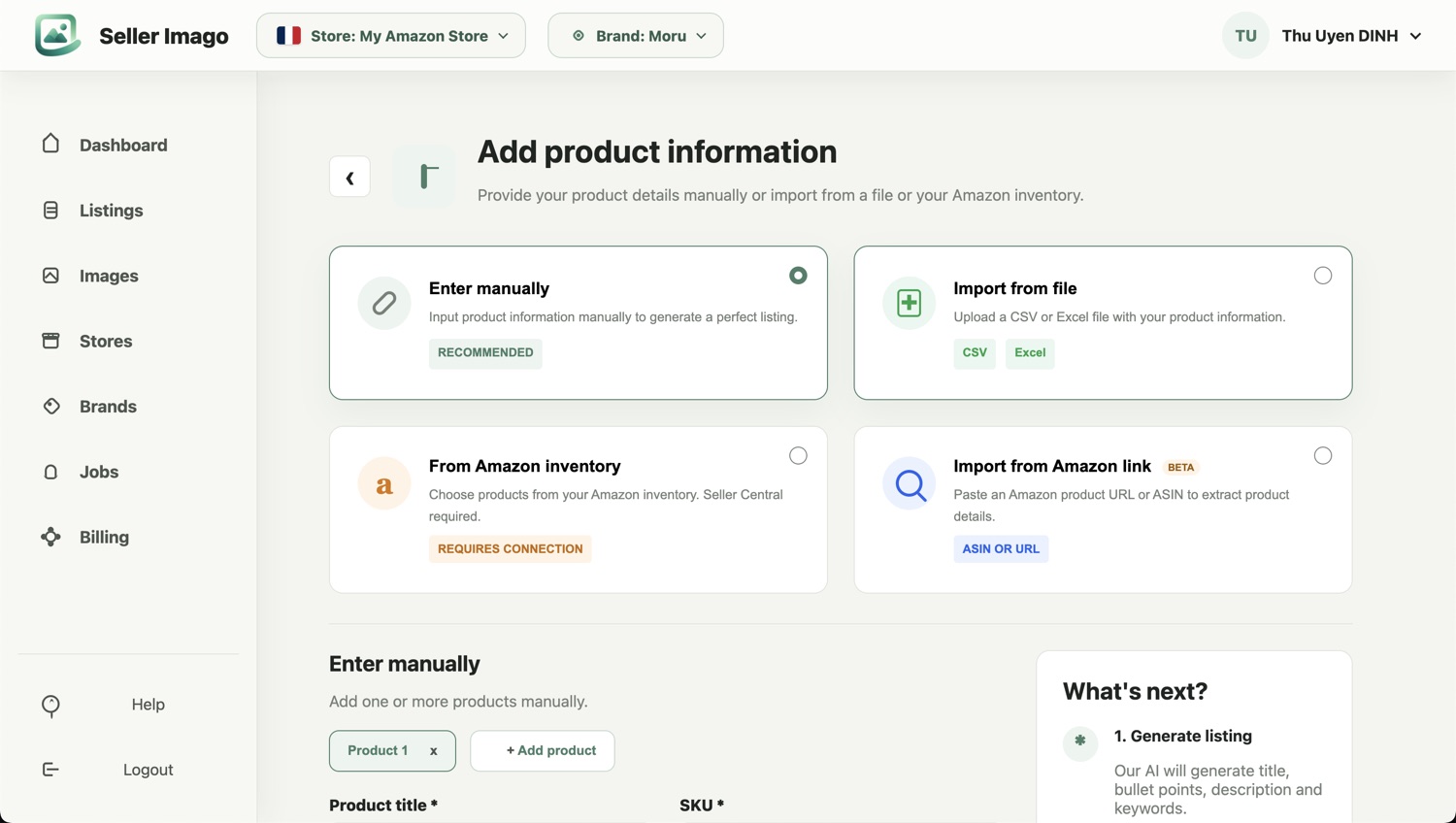
Task: Click the magnifier Import from Amazon link icon
Action: coord(909,483)
